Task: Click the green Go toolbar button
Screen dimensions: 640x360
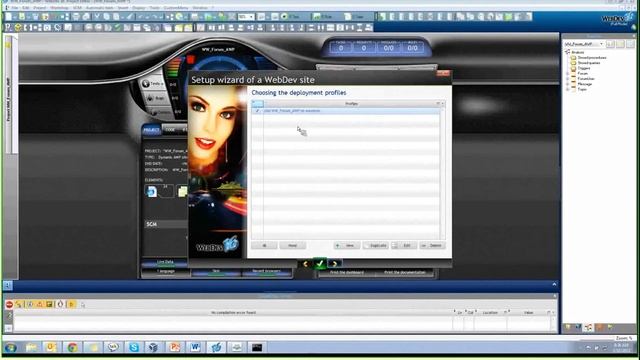Action: [x=291, y=17]
